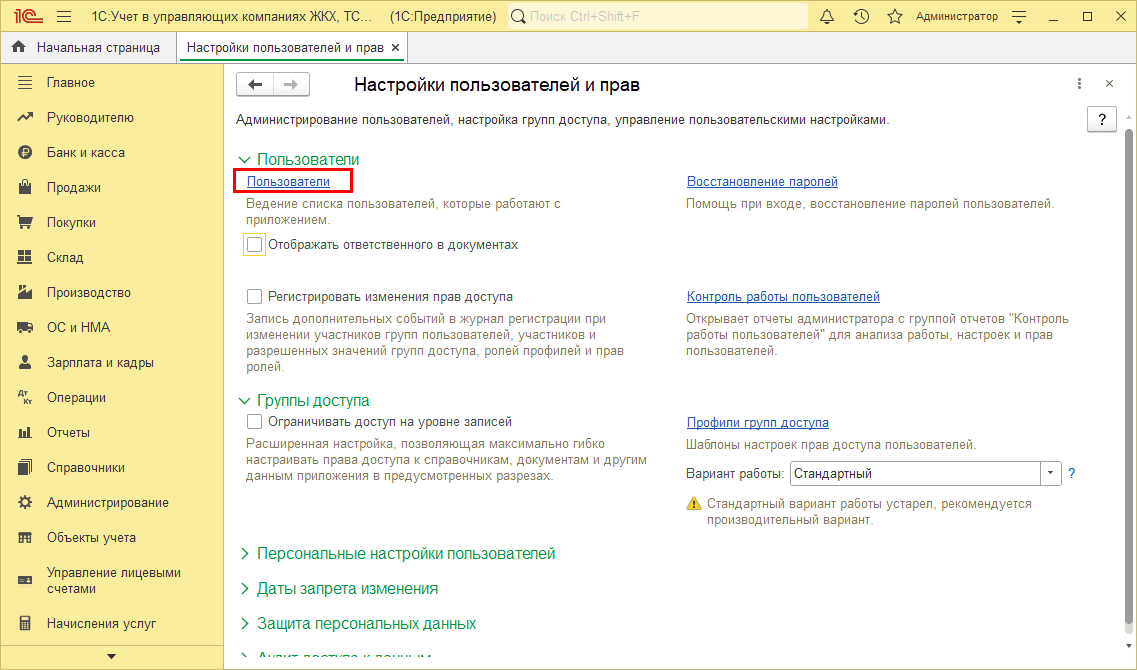Open the history clock icon

861,17
